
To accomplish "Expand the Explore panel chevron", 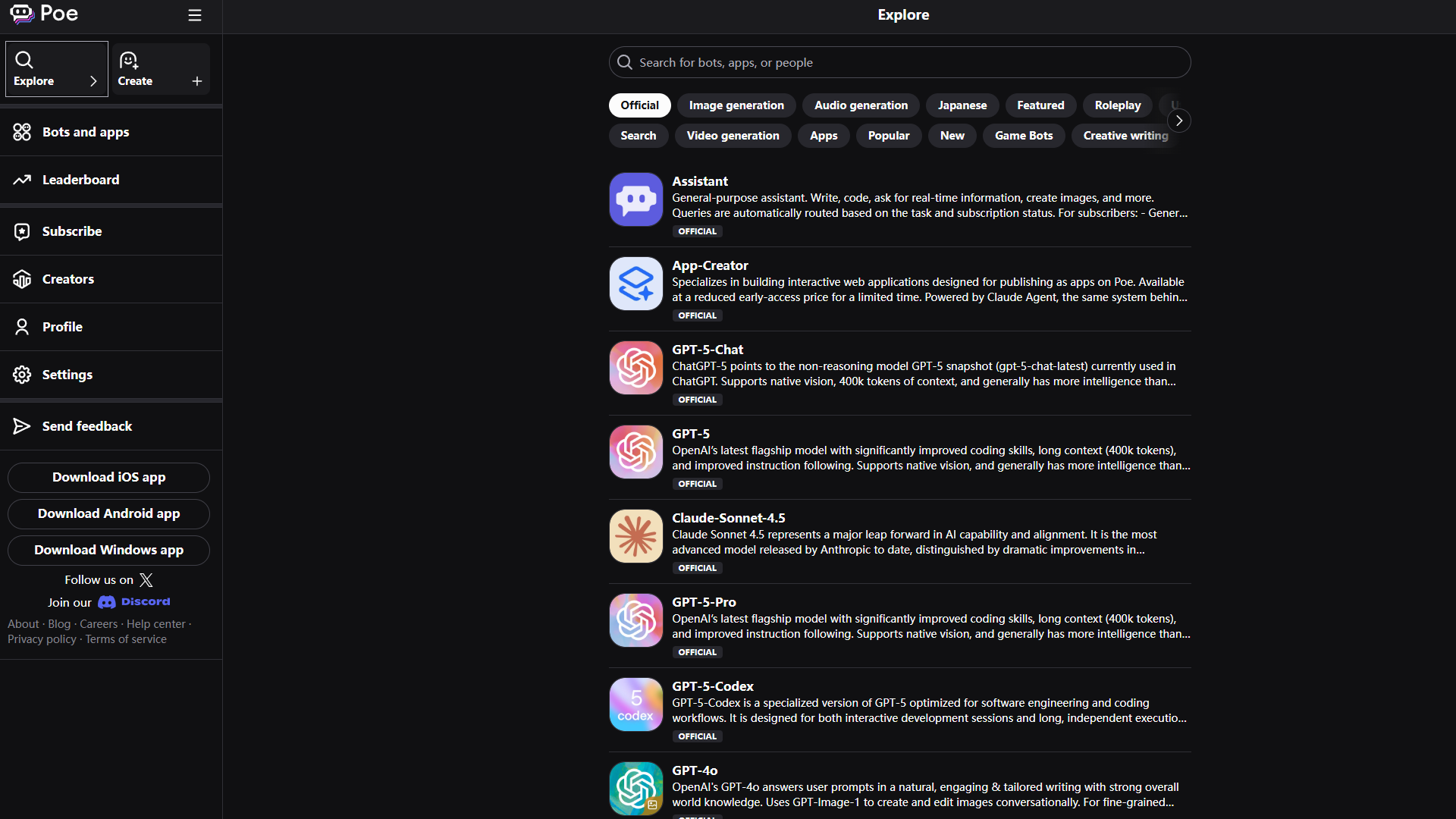I will [x=93, y=81].
